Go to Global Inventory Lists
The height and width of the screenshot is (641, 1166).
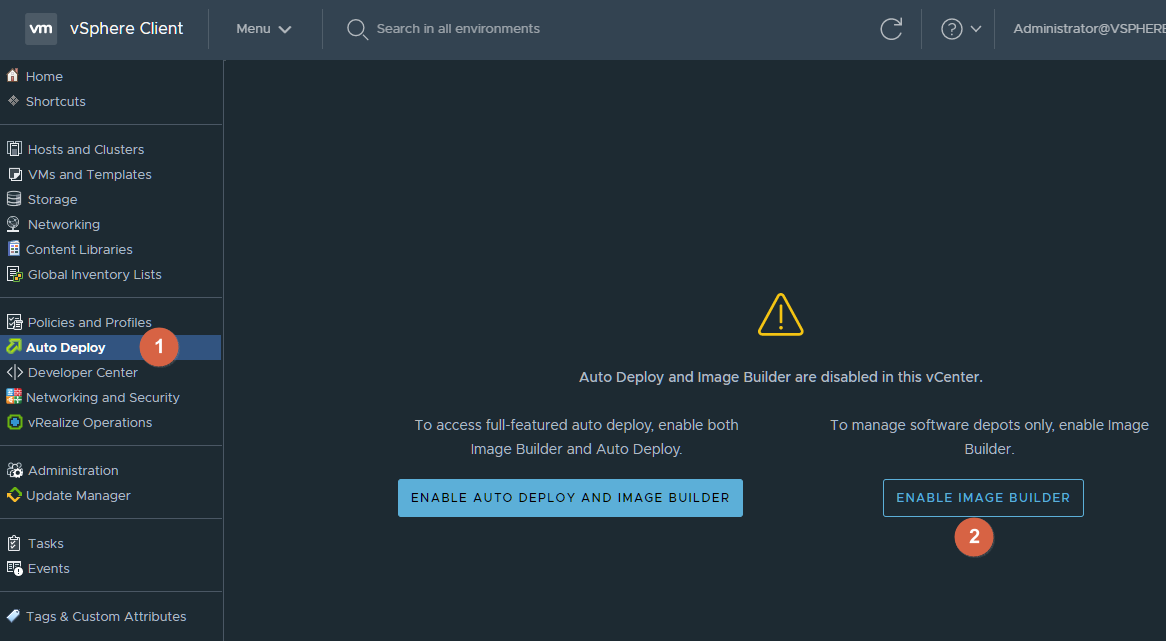click(x=94, y=274)
